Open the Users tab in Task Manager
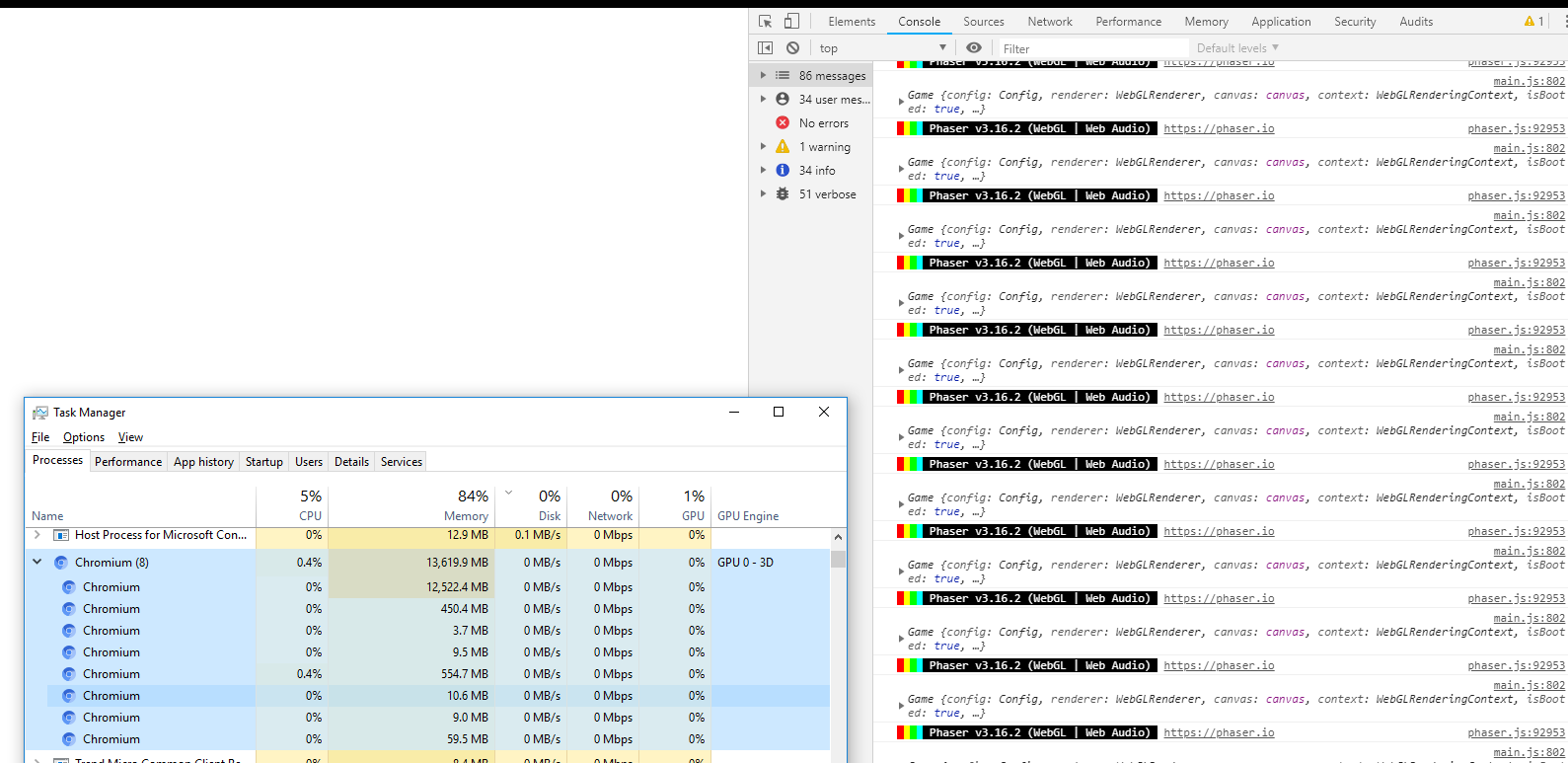 coord(309,462)
